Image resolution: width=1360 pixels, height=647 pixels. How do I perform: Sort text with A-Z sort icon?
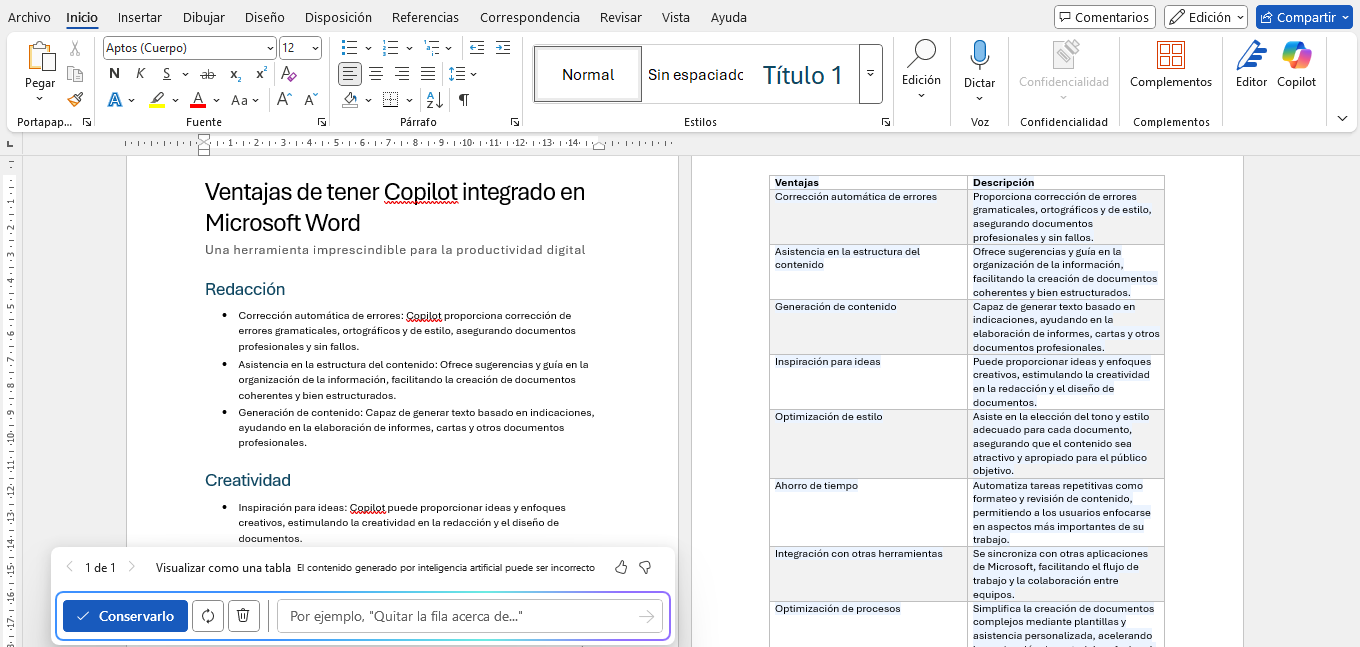[434, 99]
